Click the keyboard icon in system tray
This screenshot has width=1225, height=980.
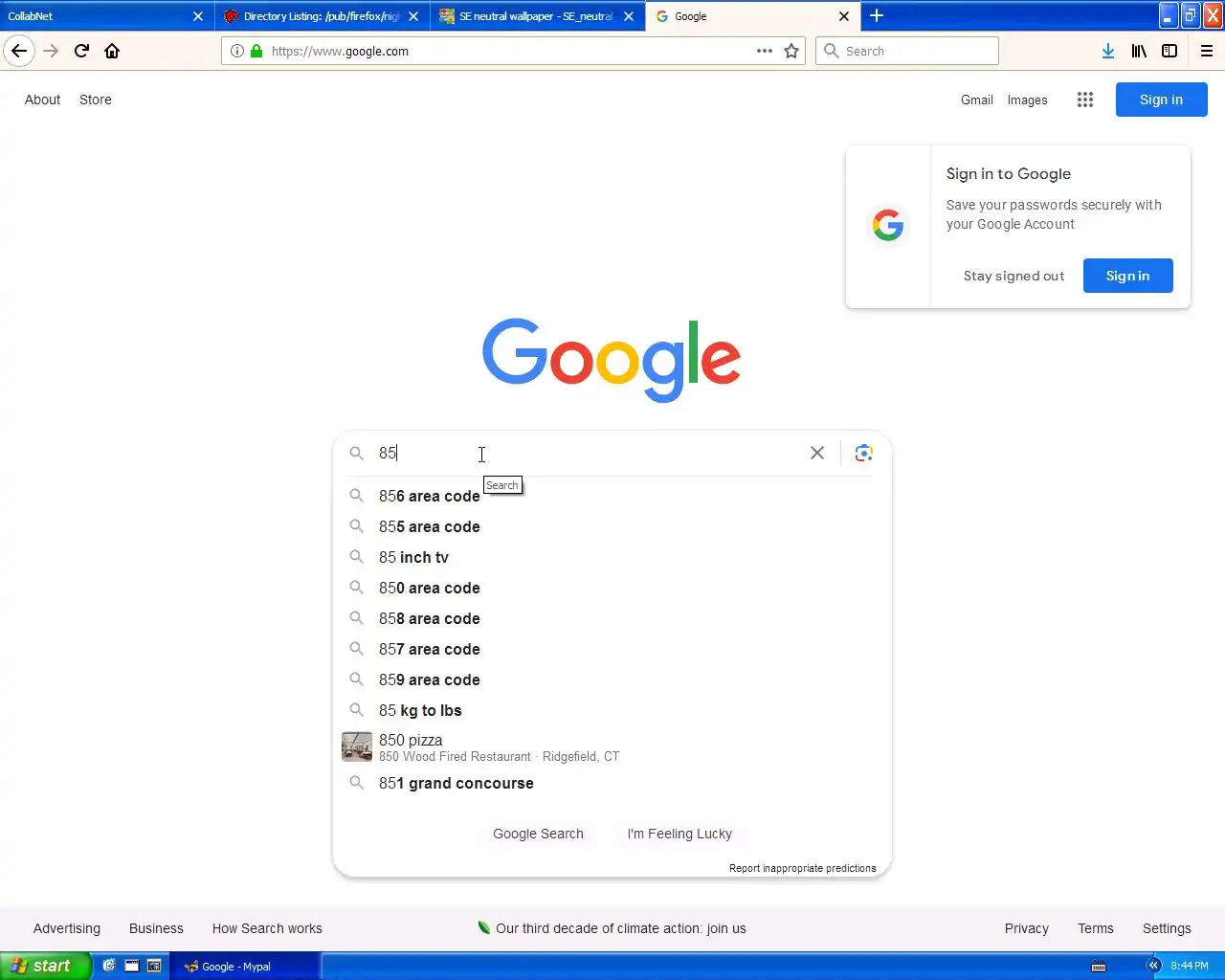(x=1099, y=966)
